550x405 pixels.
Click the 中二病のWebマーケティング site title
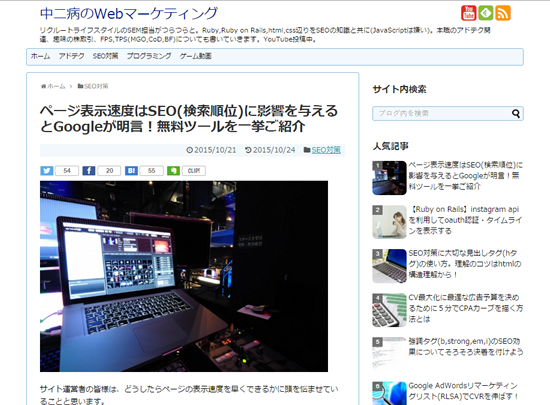(129, 14)
